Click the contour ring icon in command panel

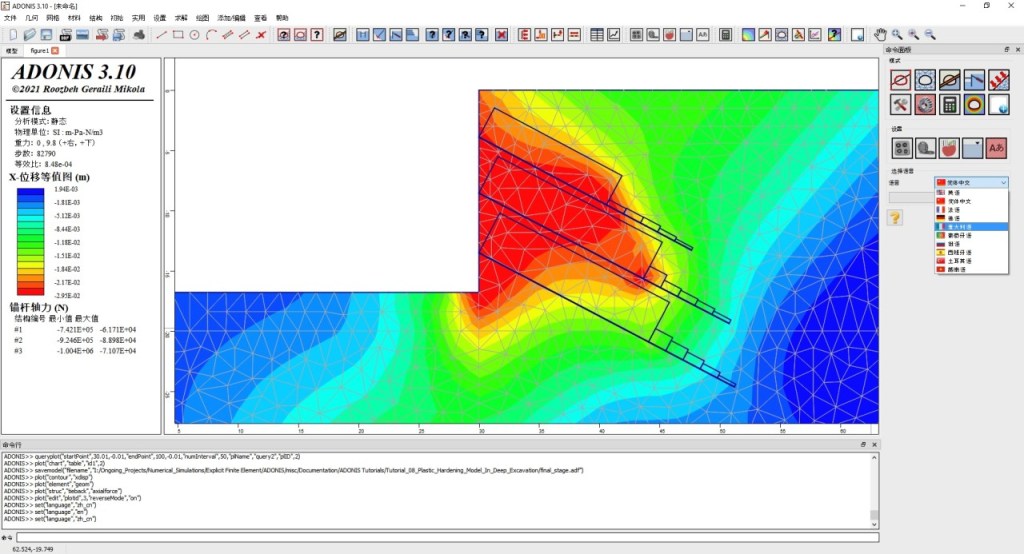(x=974, y=104)
